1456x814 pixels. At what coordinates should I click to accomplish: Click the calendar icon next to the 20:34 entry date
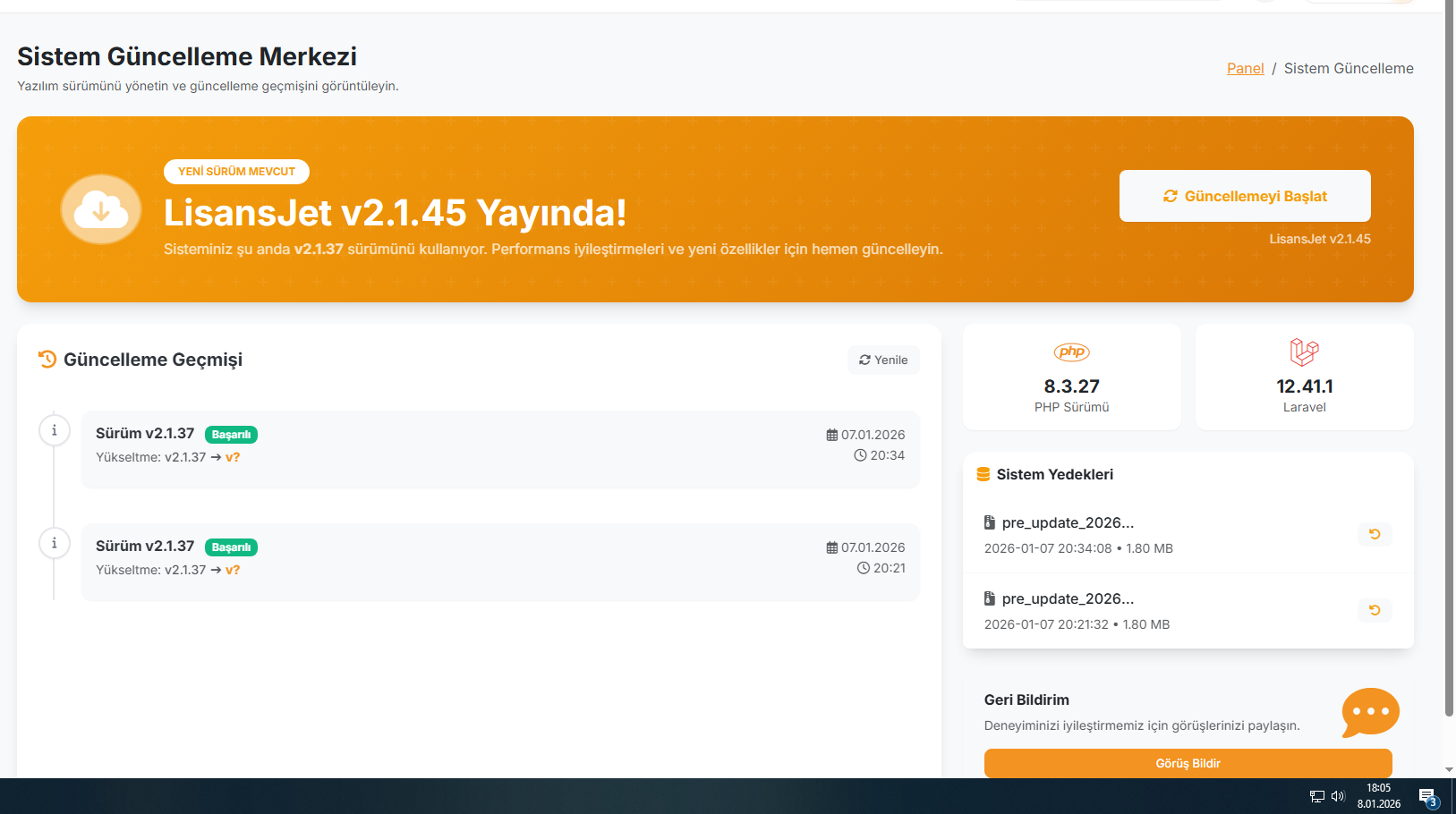[x=832, y=435]
